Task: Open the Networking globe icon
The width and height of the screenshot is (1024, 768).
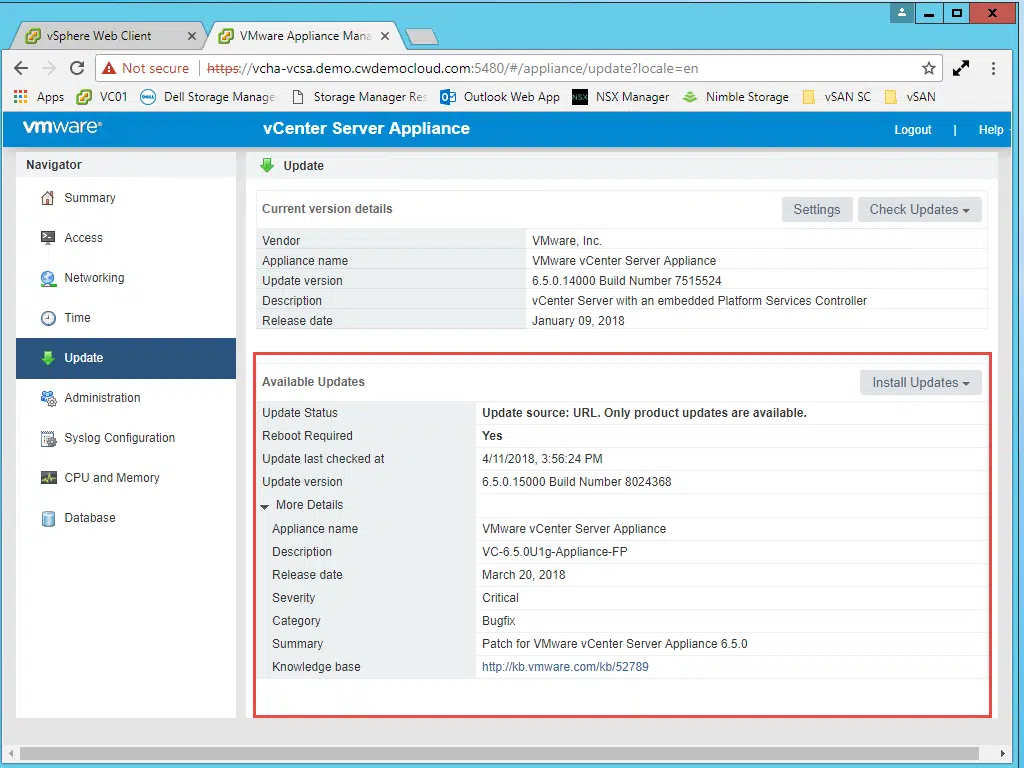Action: [48, 278]
